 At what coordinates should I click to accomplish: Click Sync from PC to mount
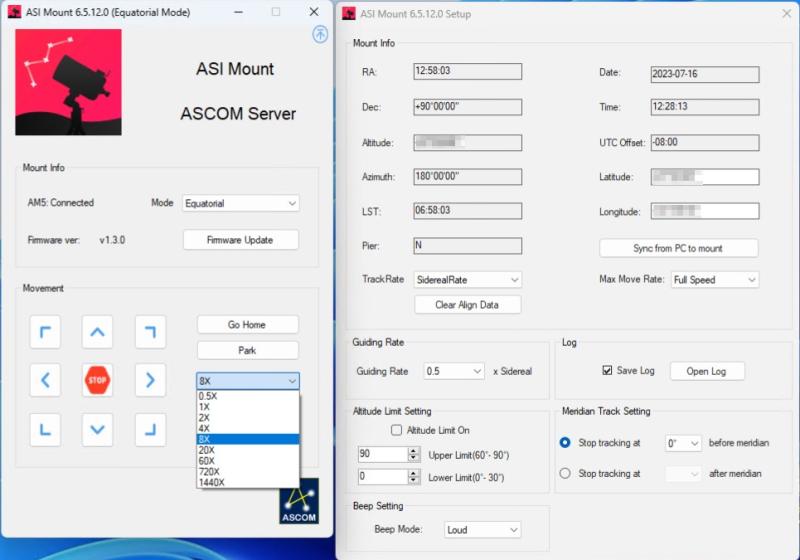pos(678,248)
